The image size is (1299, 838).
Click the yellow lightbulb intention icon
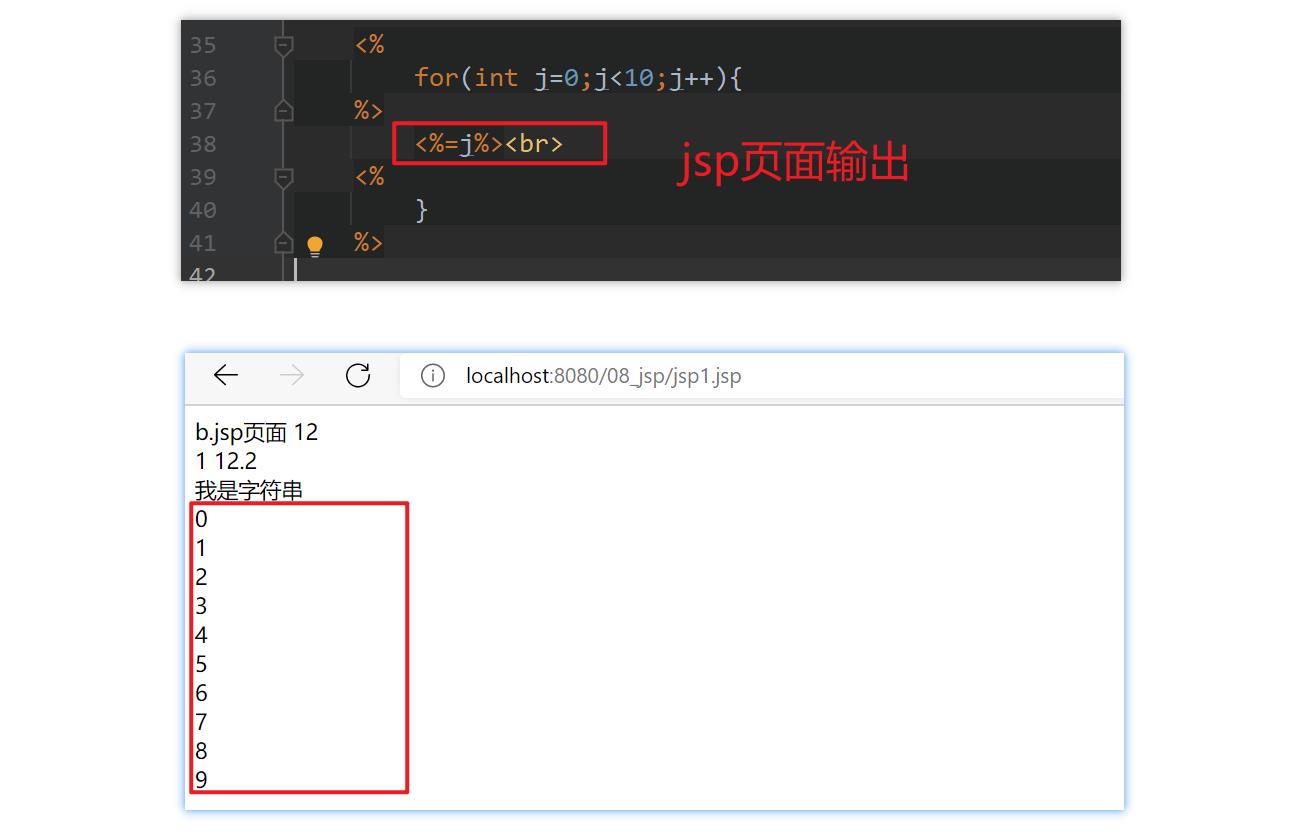click(315, 246)
